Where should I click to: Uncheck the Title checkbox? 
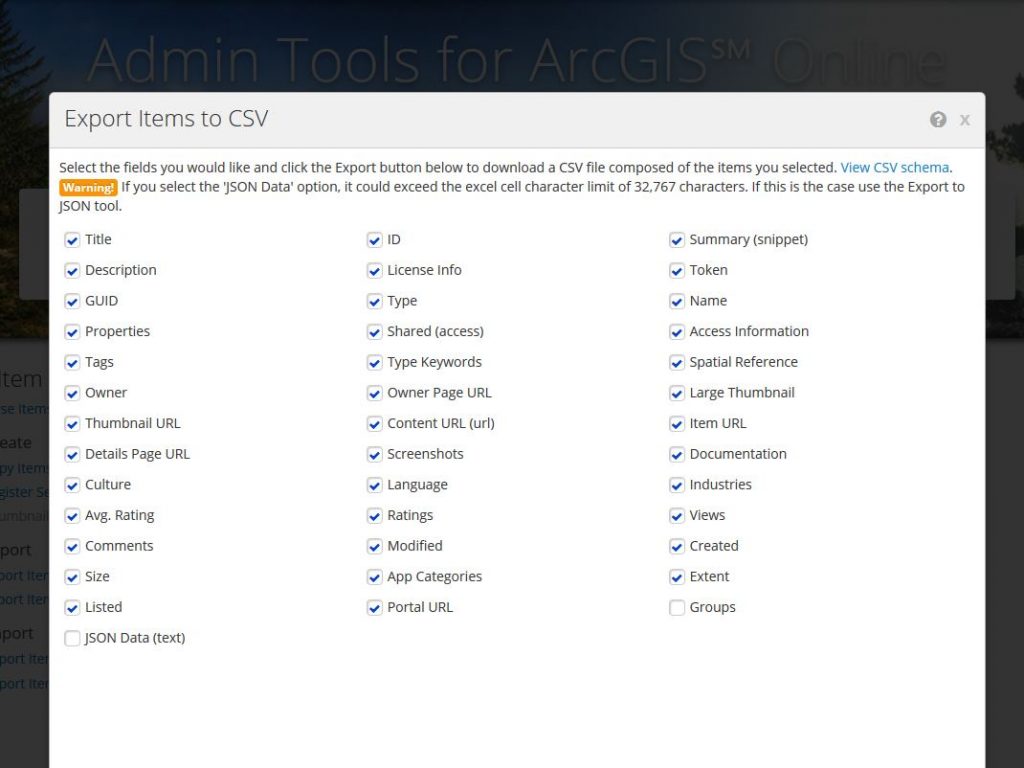pyautogui.click(x=72, y=240)
